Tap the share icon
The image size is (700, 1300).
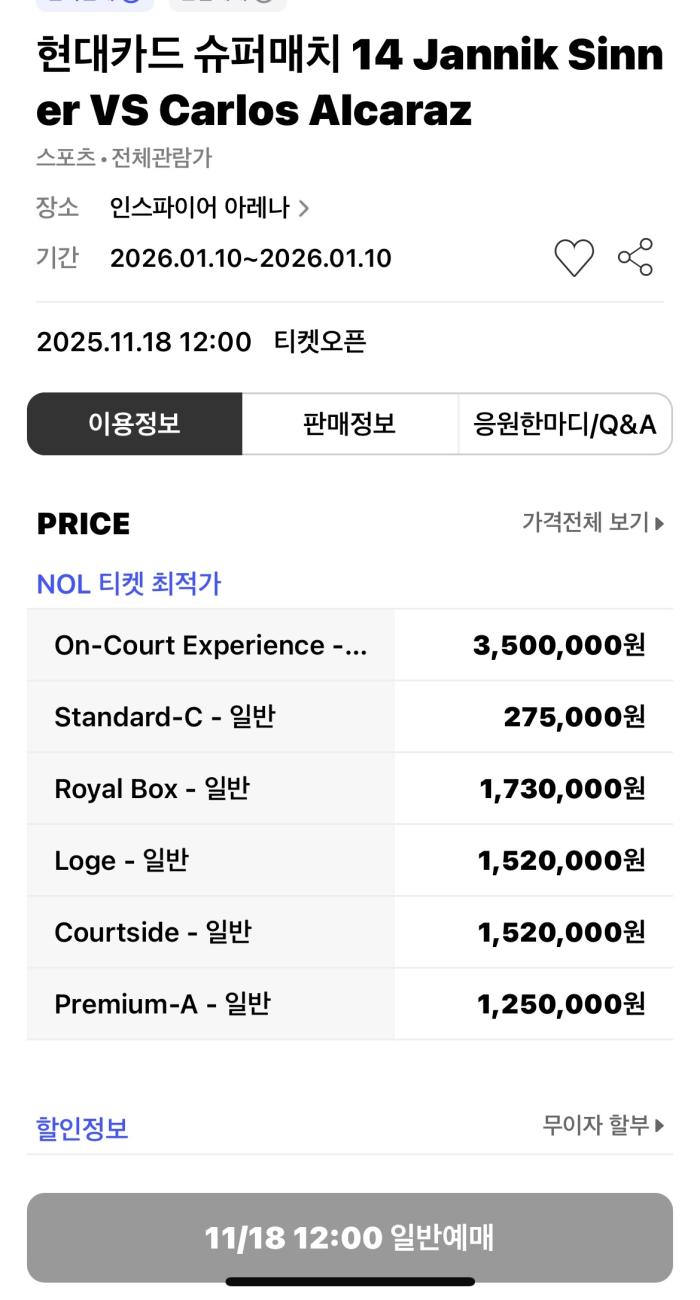[635, 257]
